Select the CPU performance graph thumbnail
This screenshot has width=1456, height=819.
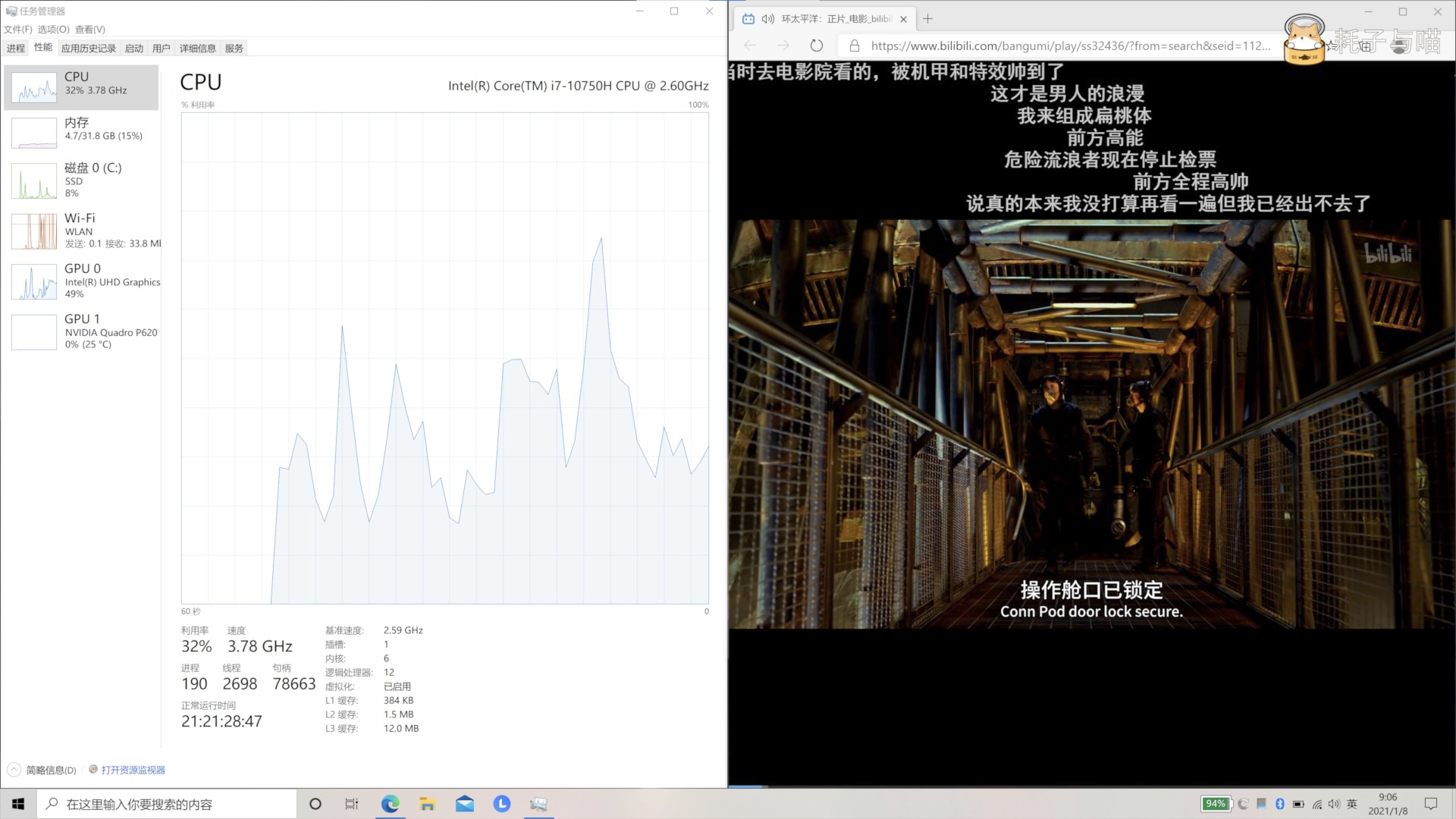pyautogui.click(x=34, y=86)
